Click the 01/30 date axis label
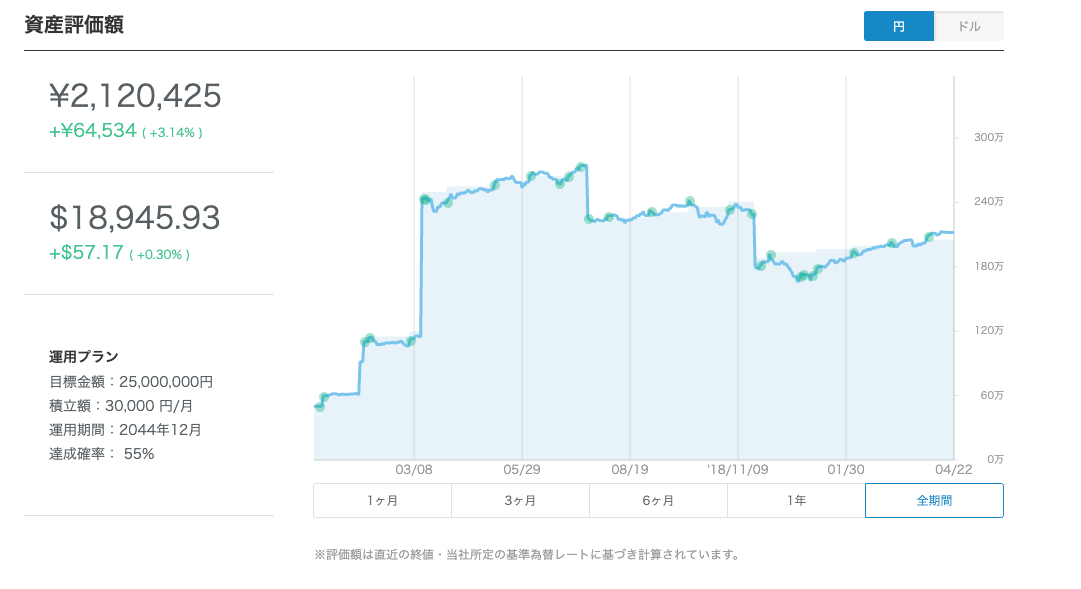This screenshot has height=589, width=1081. (846, 468)
